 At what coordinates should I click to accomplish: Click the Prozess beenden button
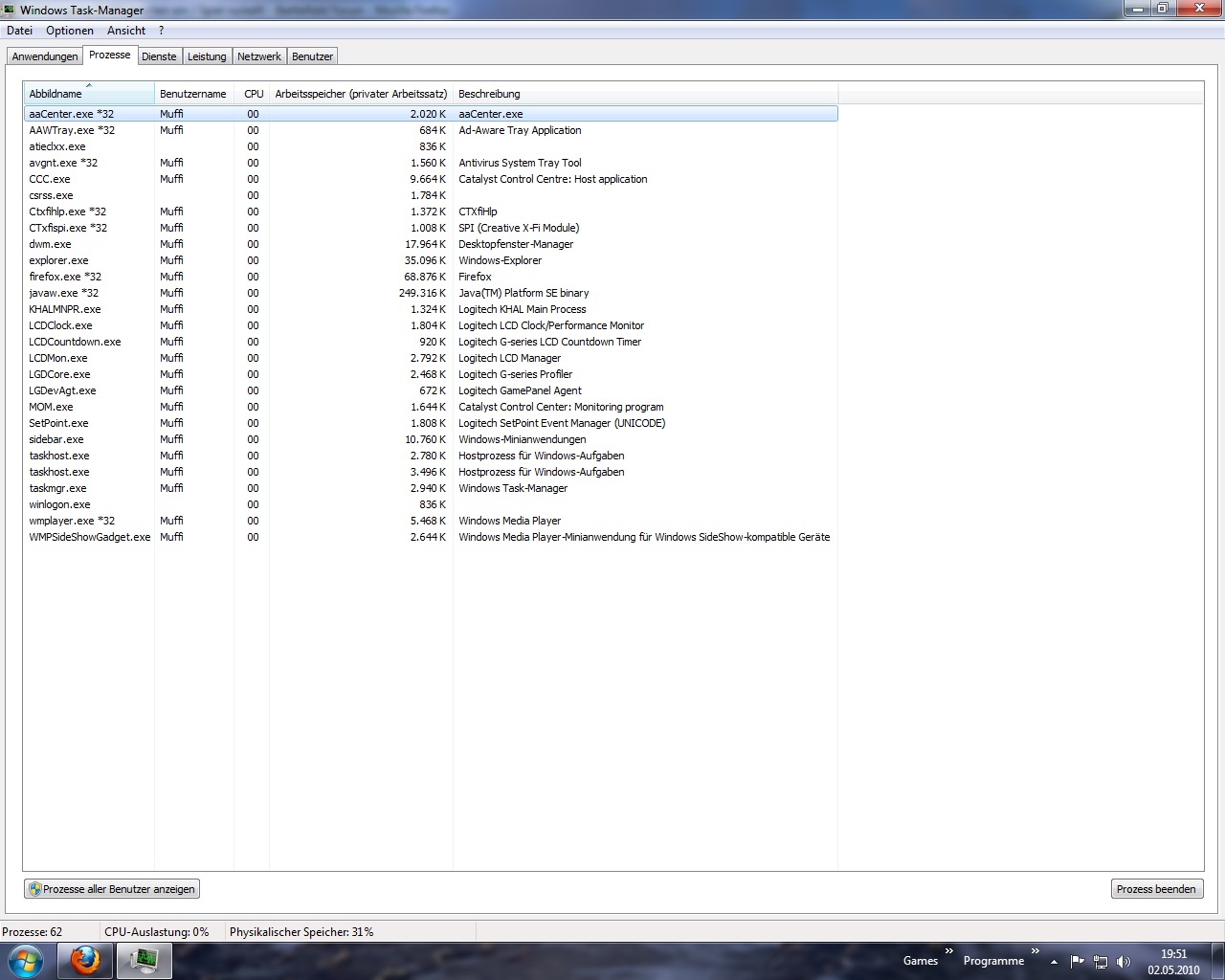point(1156,889)
